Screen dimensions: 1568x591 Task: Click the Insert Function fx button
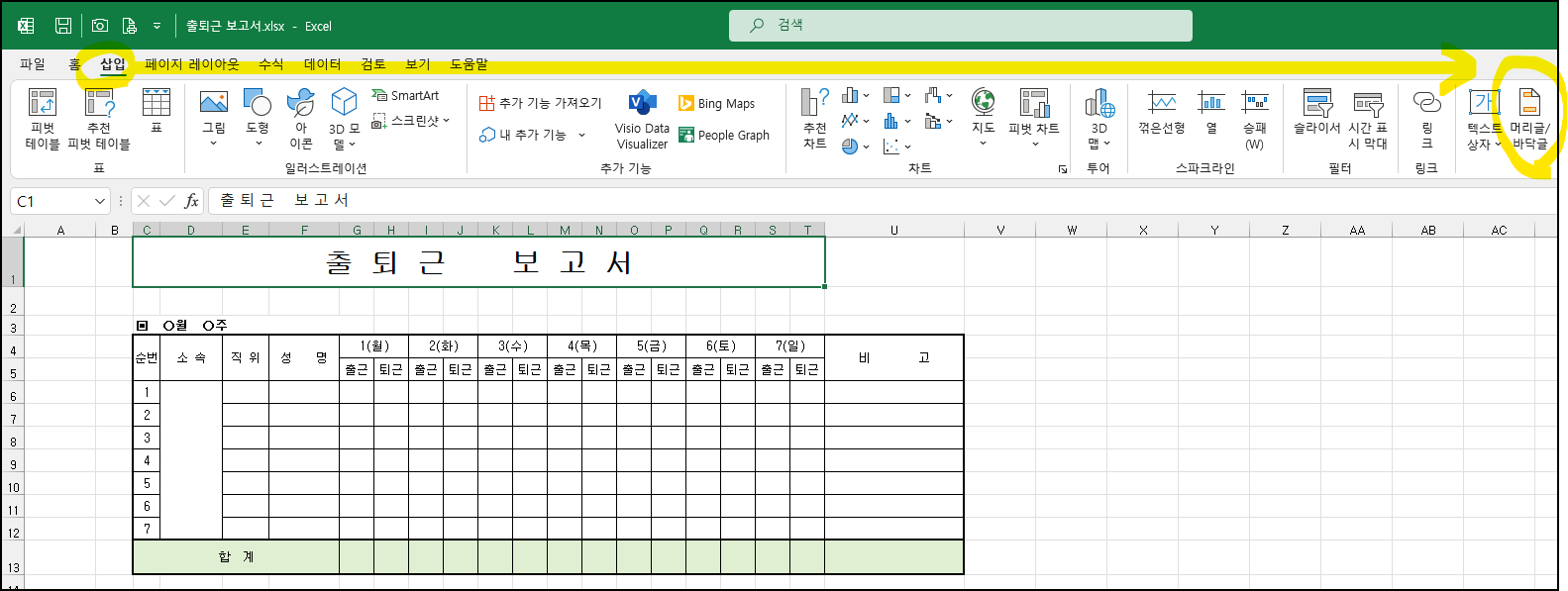(x=191, y=201)
